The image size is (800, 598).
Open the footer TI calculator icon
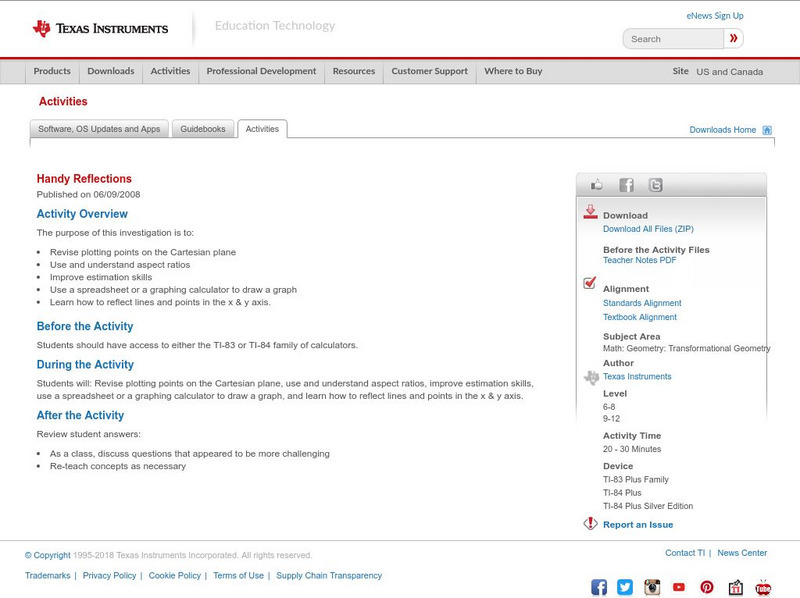(735, 587)
